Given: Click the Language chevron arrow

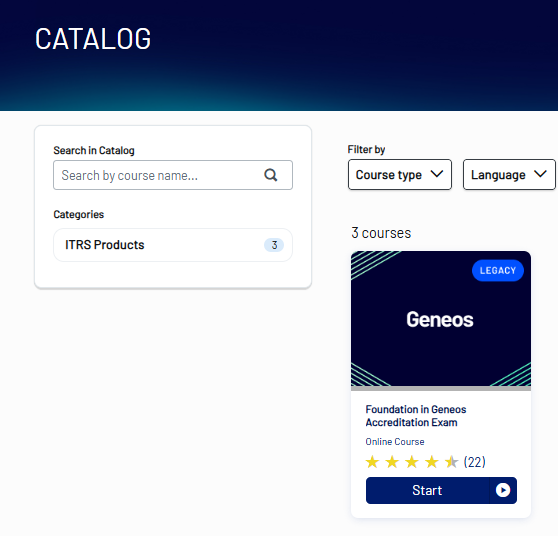Looking at the screenshot, I should 540,174.
